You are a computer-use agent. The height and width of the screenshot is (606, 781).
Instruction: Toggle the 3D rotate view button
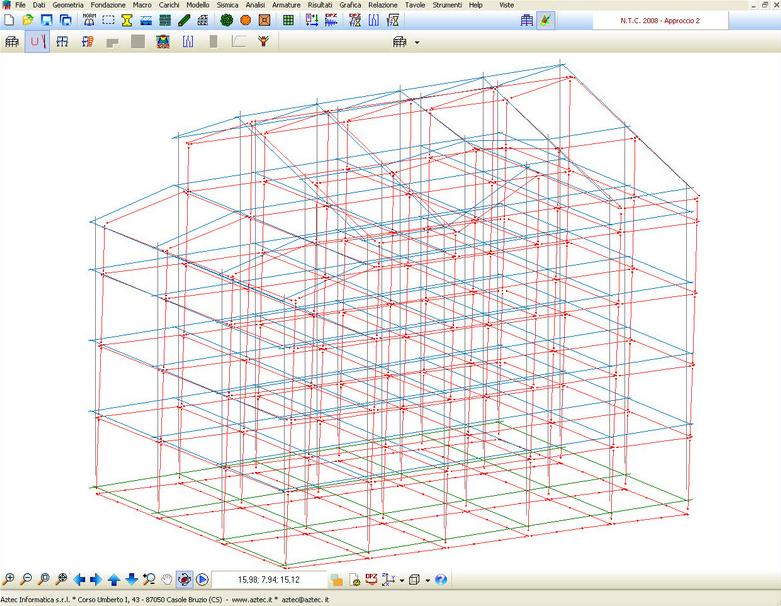tap(184, 579)
